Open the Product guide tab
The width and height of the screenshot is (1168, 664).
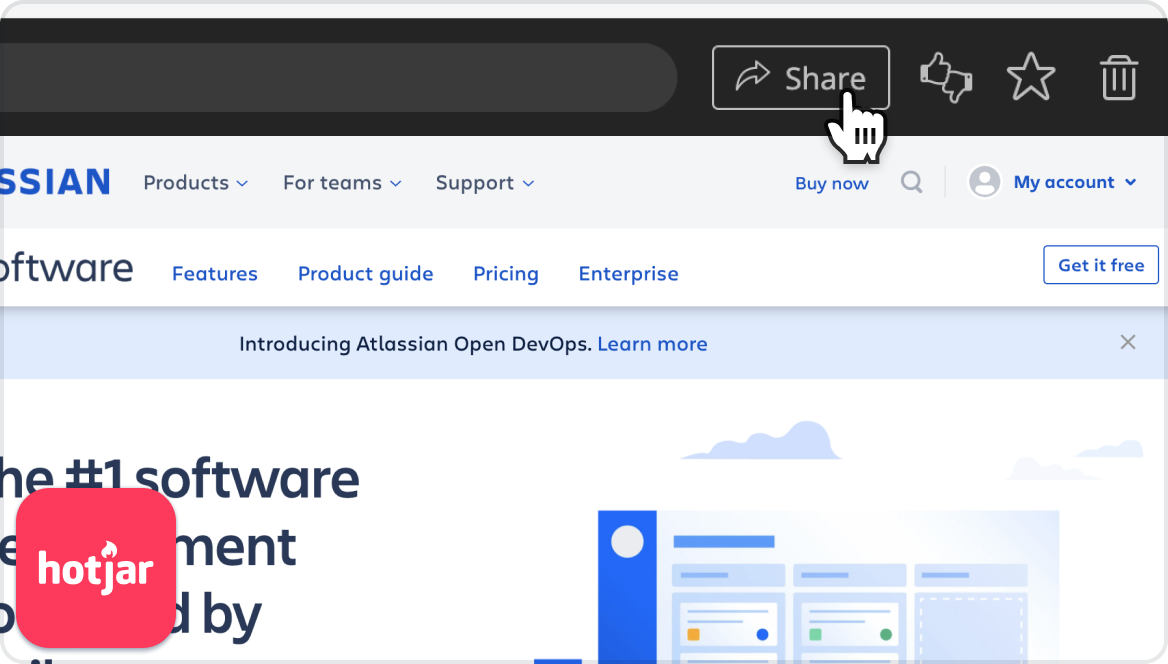(x=366, y=273)
